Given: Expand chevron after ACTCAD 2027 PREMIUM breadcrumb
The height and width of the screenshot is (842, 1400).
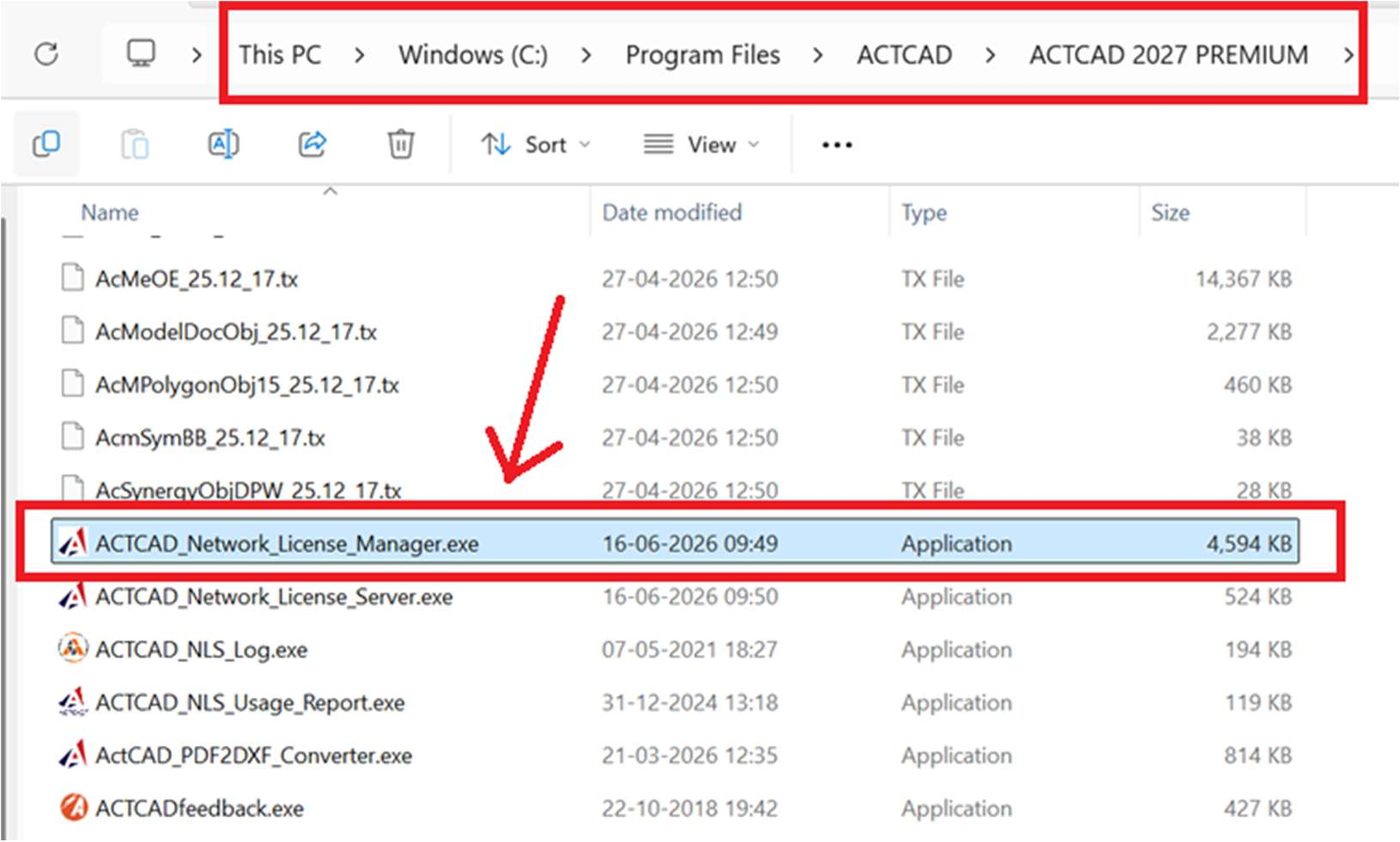Looking at the screenshot, I should pyautogui.click(x=1348, y=55).
